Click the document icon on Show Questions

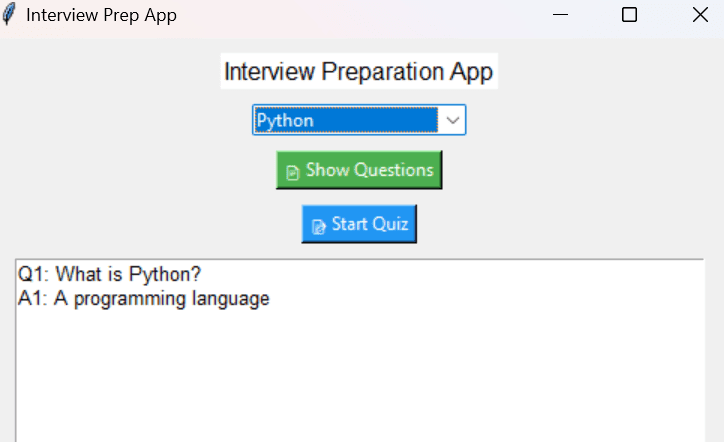pos(292,172)
